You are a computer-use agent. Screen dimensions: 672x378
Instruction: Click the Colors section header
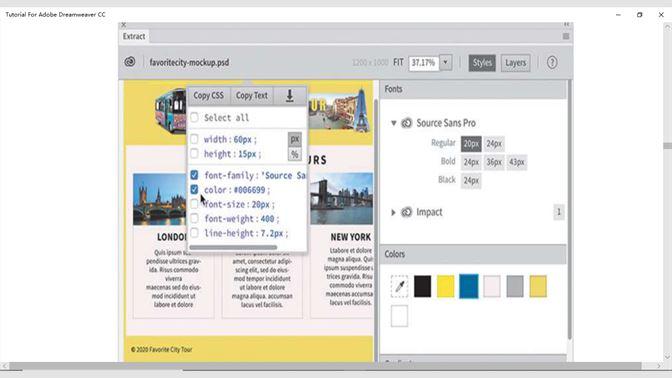pos(473,254)
